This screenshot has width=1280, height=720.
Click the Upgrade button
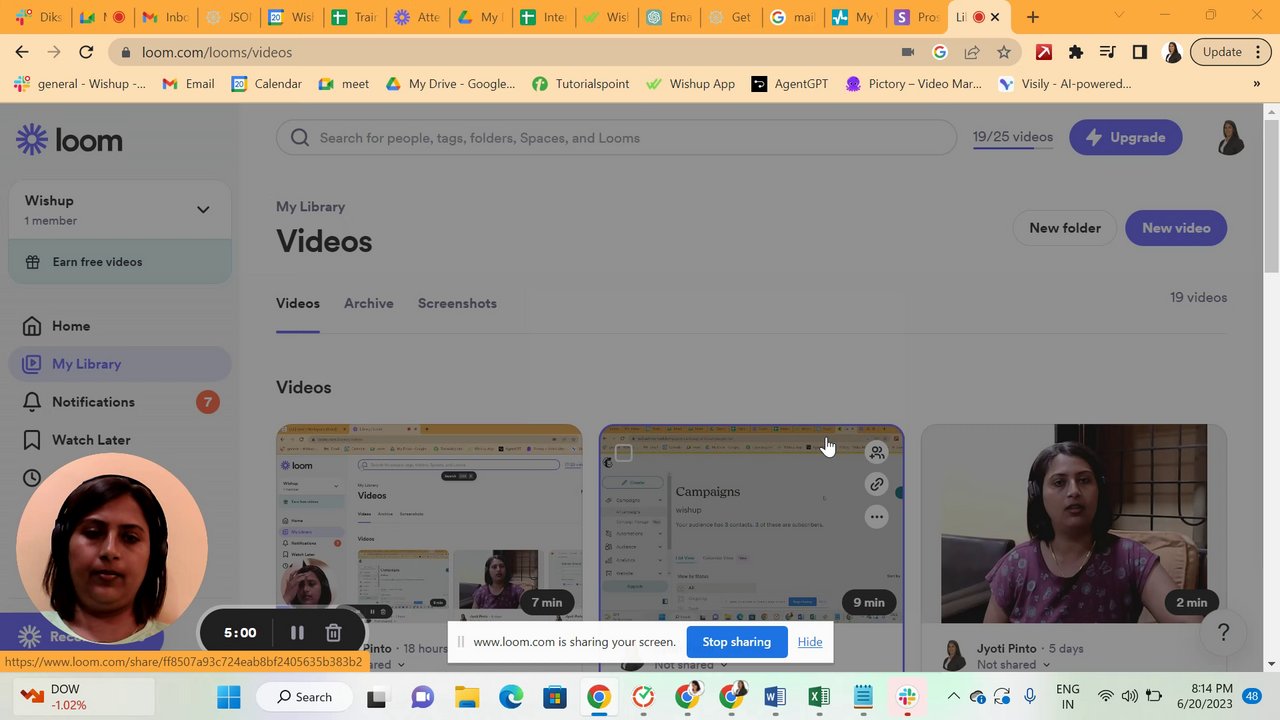1126,137
